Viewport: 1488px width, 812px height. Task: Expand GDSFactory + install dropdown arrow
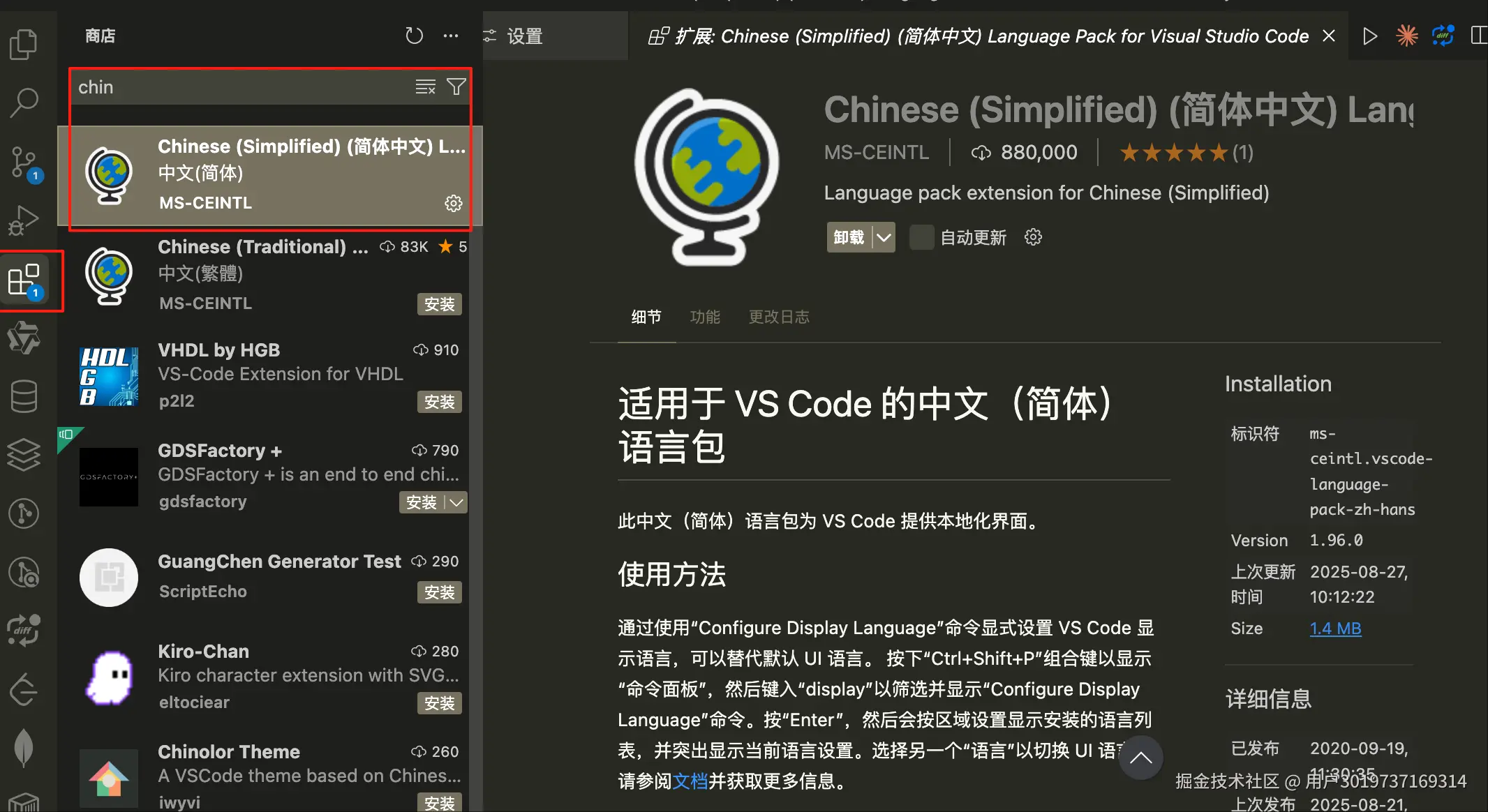[456, 502]
